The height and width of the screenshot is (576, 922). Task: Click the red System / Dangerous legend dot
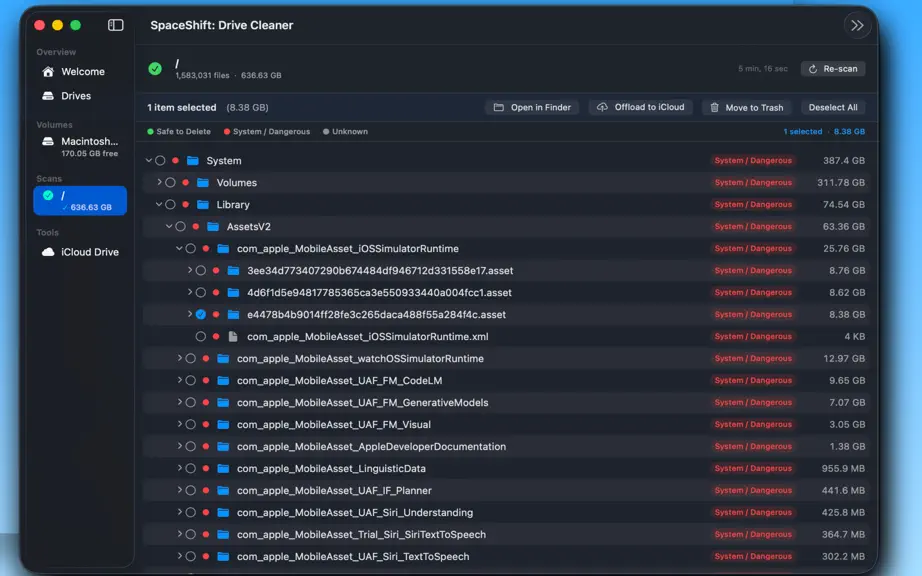pyautogui.click(x=227, y=132)
